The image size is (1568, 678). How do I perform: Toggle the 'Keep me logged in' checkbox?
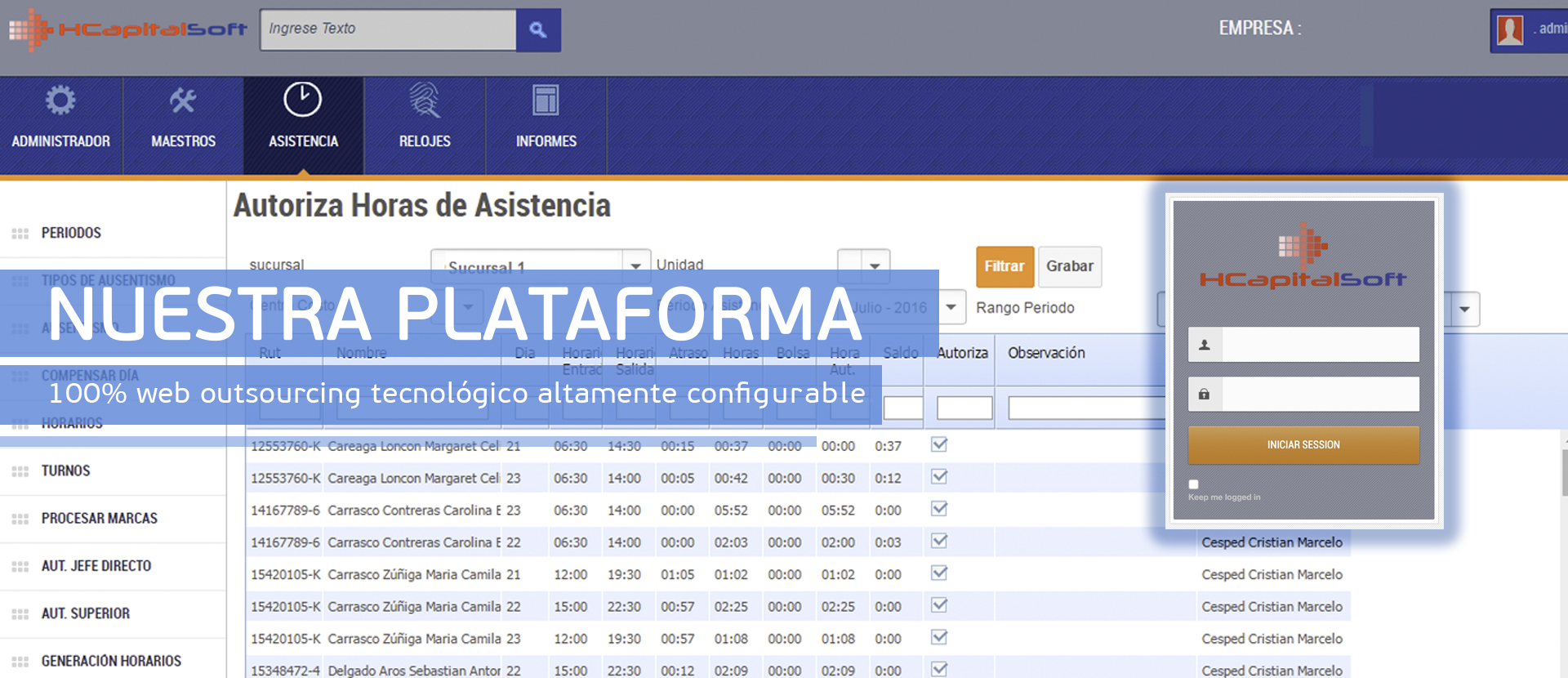[1193, 484]
